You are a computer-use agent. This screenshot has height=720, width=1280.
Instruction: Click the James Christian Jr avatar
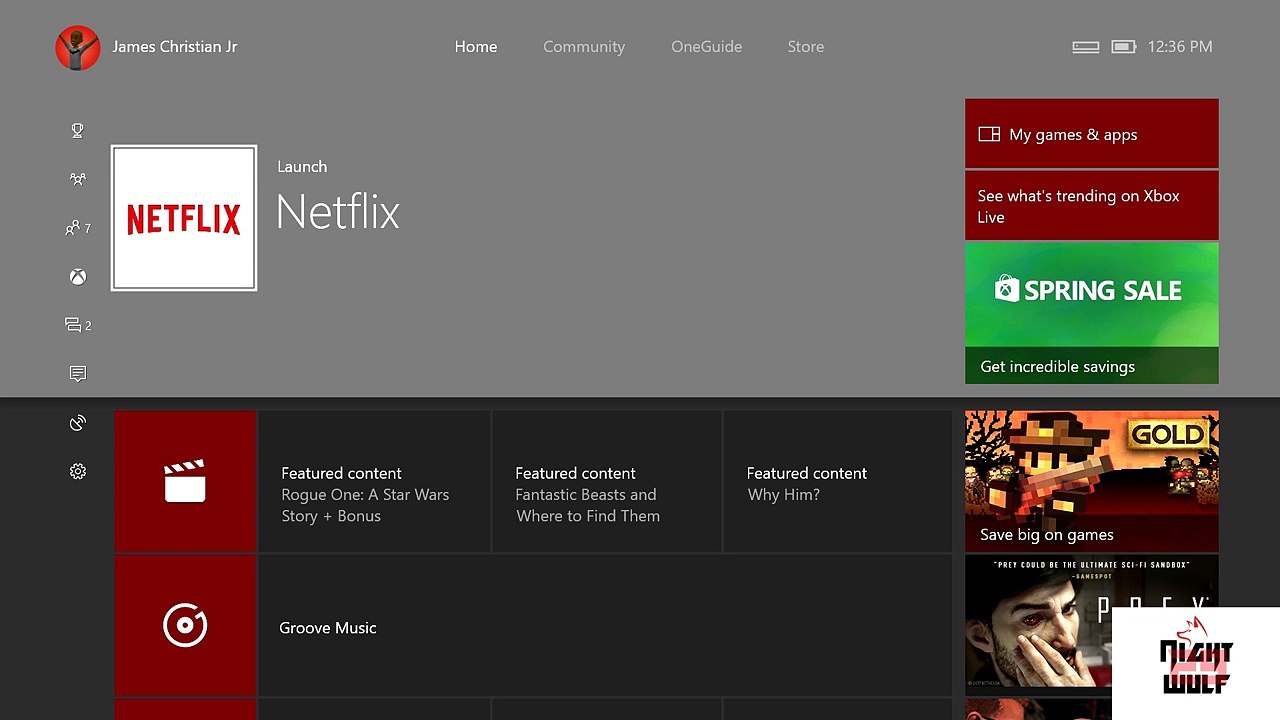[77, 47]
